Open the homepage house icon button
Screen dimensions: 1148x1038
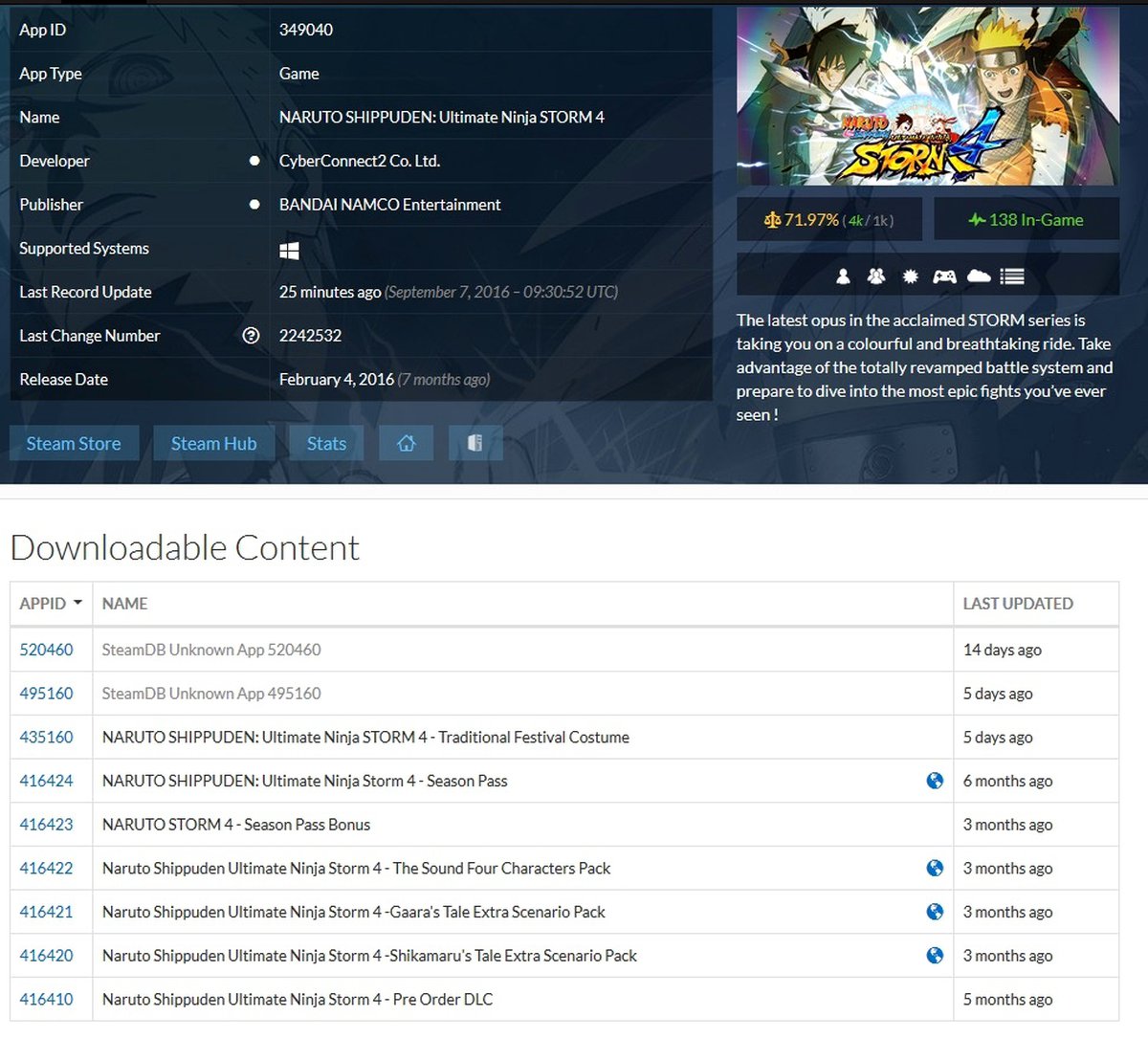coord(406,443)
